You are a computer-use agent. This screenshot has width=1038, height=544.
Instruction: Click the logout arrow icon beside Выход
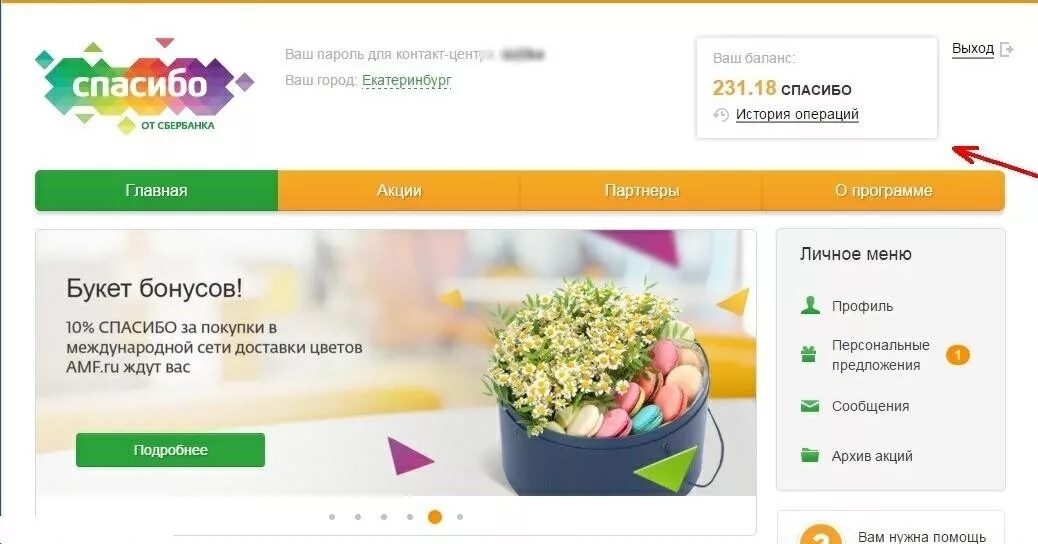tap(1007, 49)
